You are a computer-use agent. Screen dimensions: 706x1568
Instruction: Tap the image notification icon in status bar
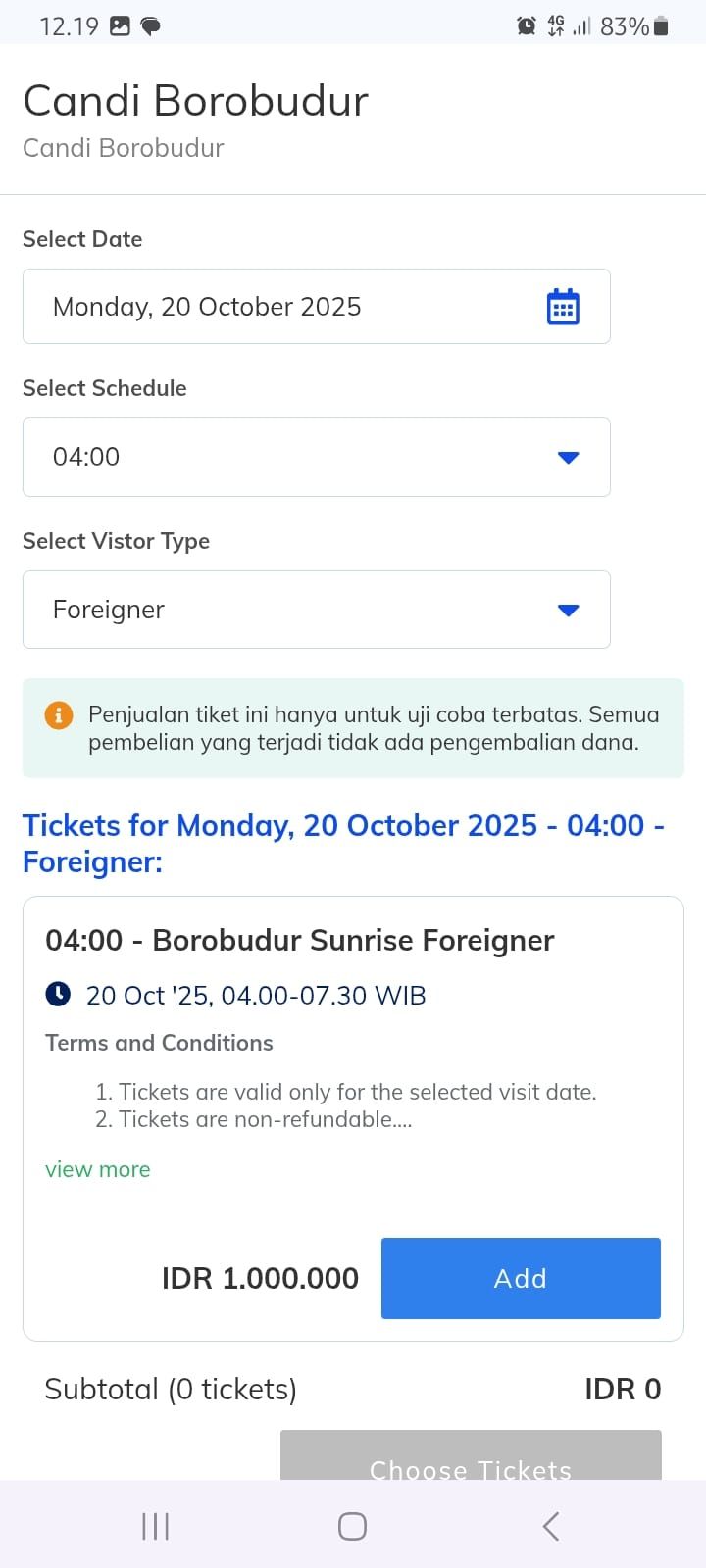click(120, 26)
